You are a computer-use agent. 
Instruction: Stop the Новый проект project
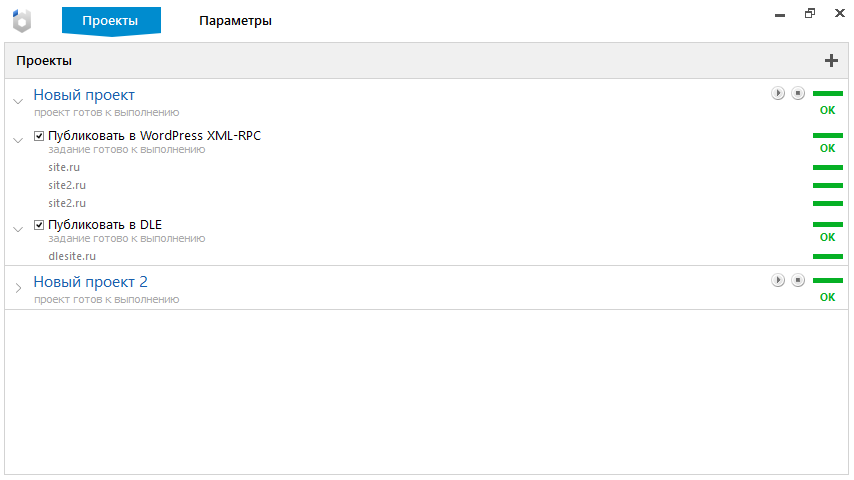(x=798, y=93)
